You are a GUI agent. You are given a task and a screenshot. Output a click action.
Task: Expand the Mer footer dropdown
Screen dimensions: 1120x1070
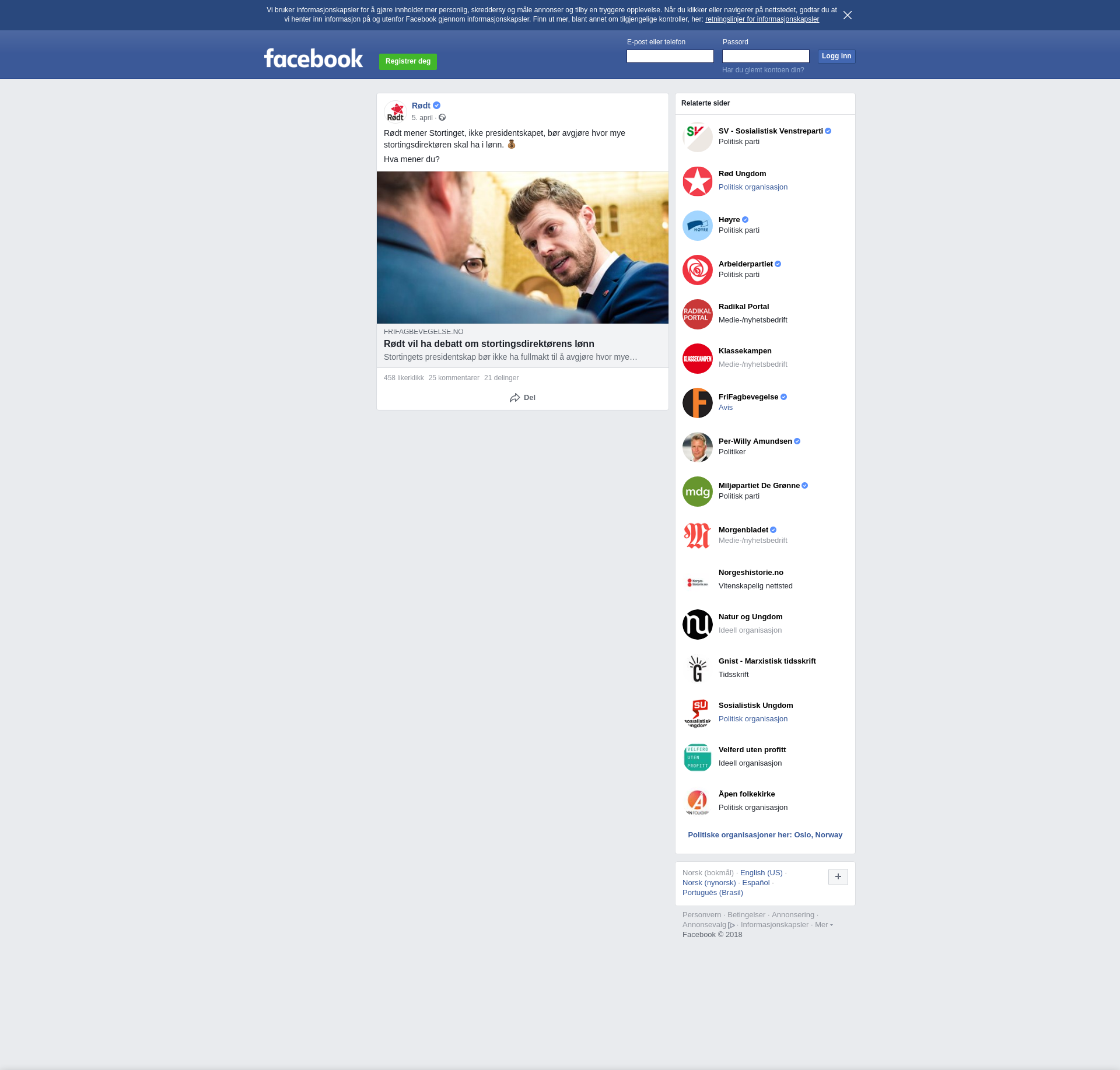(824, 925)
